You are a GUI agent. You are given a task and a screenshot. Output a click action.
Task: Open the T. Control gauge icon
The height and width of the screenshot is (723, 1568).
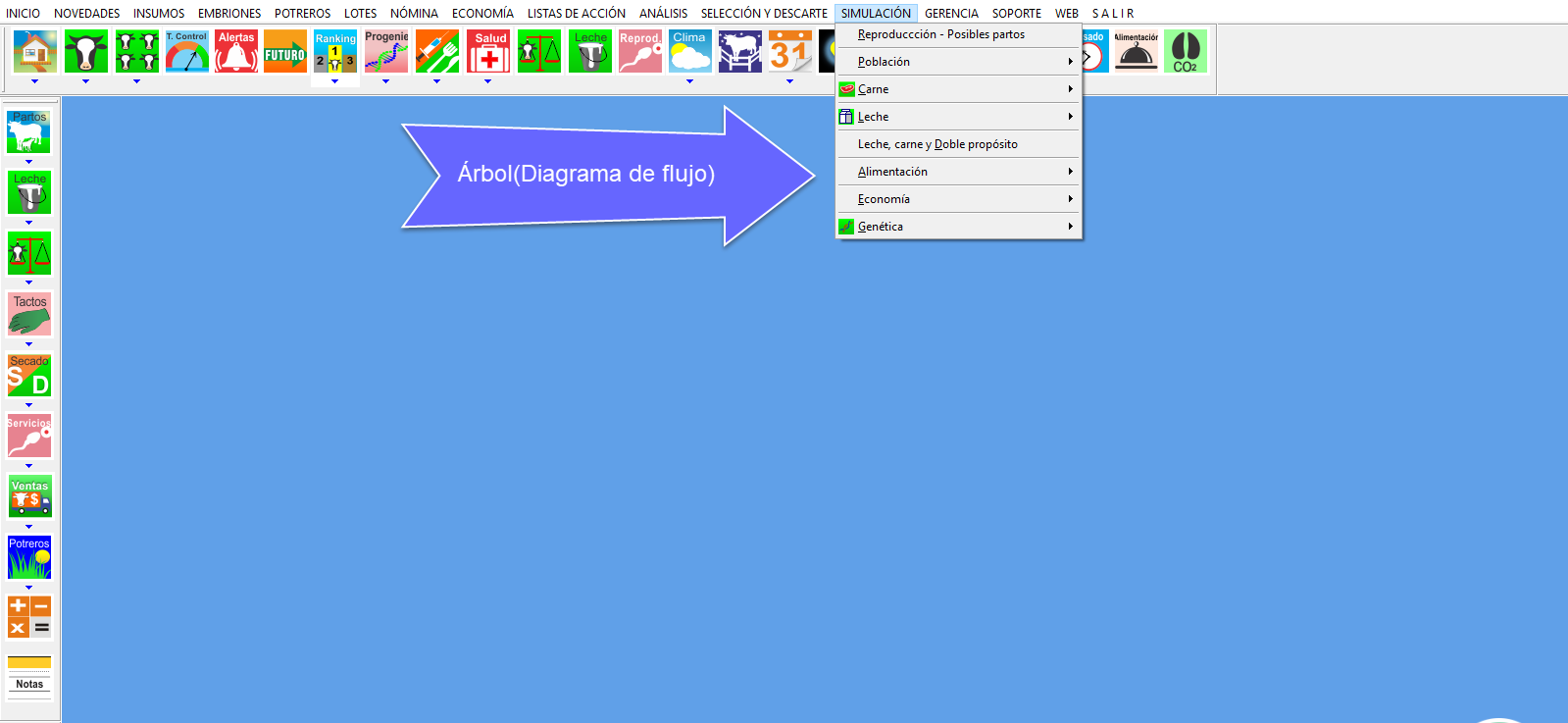[186, 52]
